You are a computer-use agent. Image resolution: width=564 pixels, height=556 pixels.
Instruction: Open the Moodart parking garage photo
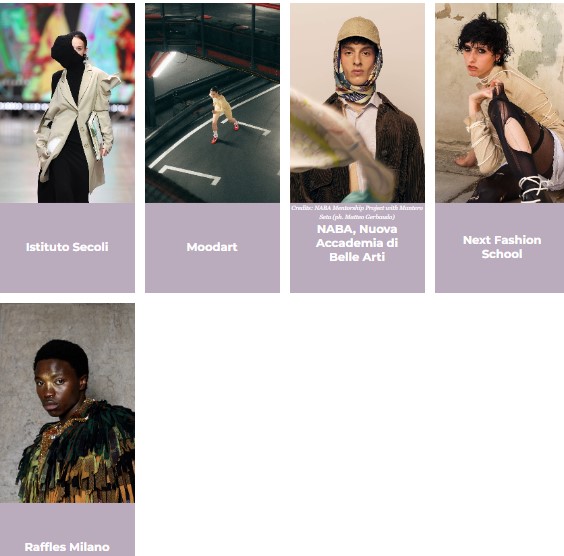212,103
